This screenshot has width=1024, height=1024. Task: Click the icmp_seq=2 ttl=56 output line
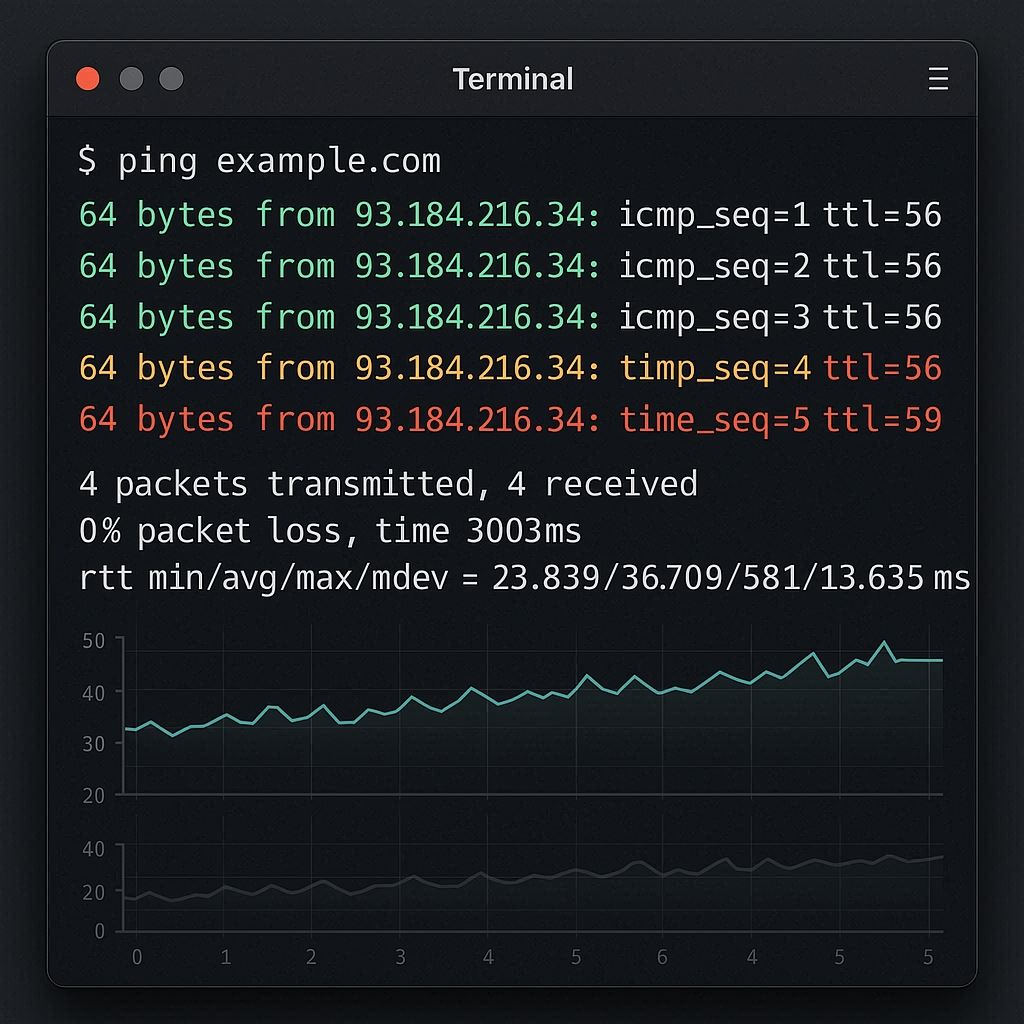pos(510,266)
